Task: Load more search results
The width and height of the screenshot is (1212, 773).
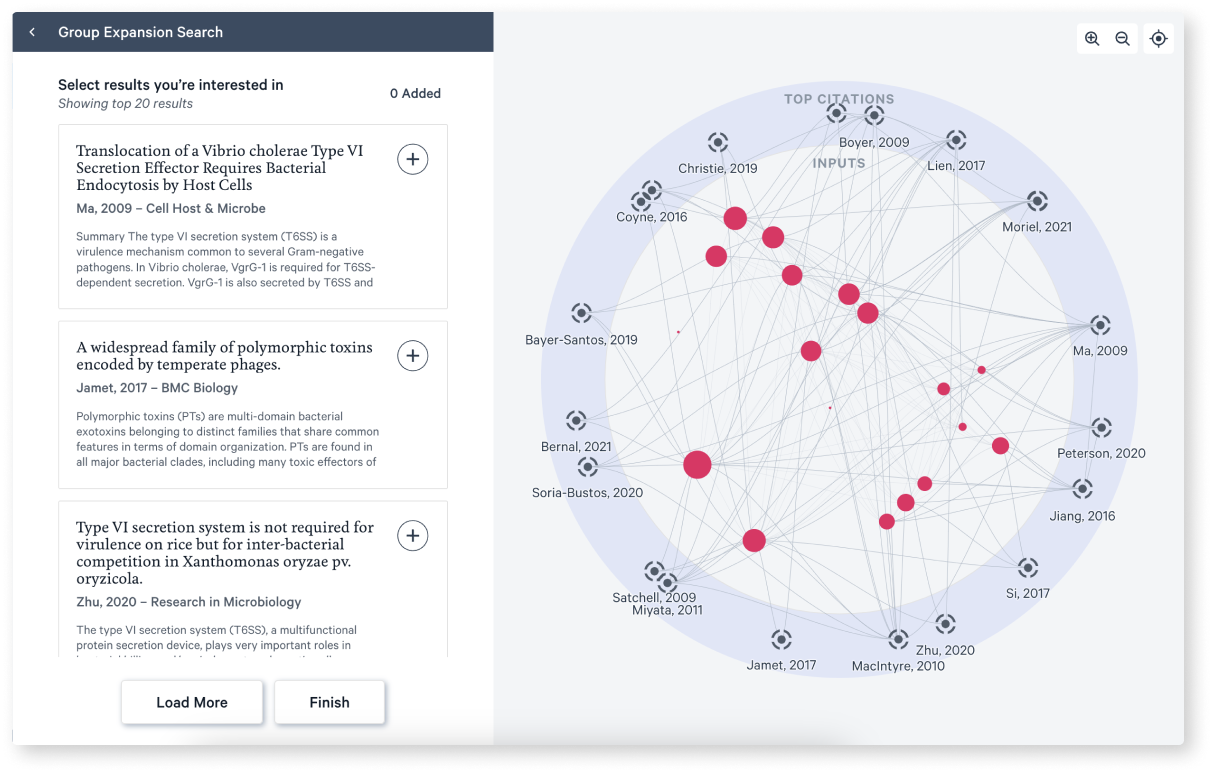Action: click(192, 702)
